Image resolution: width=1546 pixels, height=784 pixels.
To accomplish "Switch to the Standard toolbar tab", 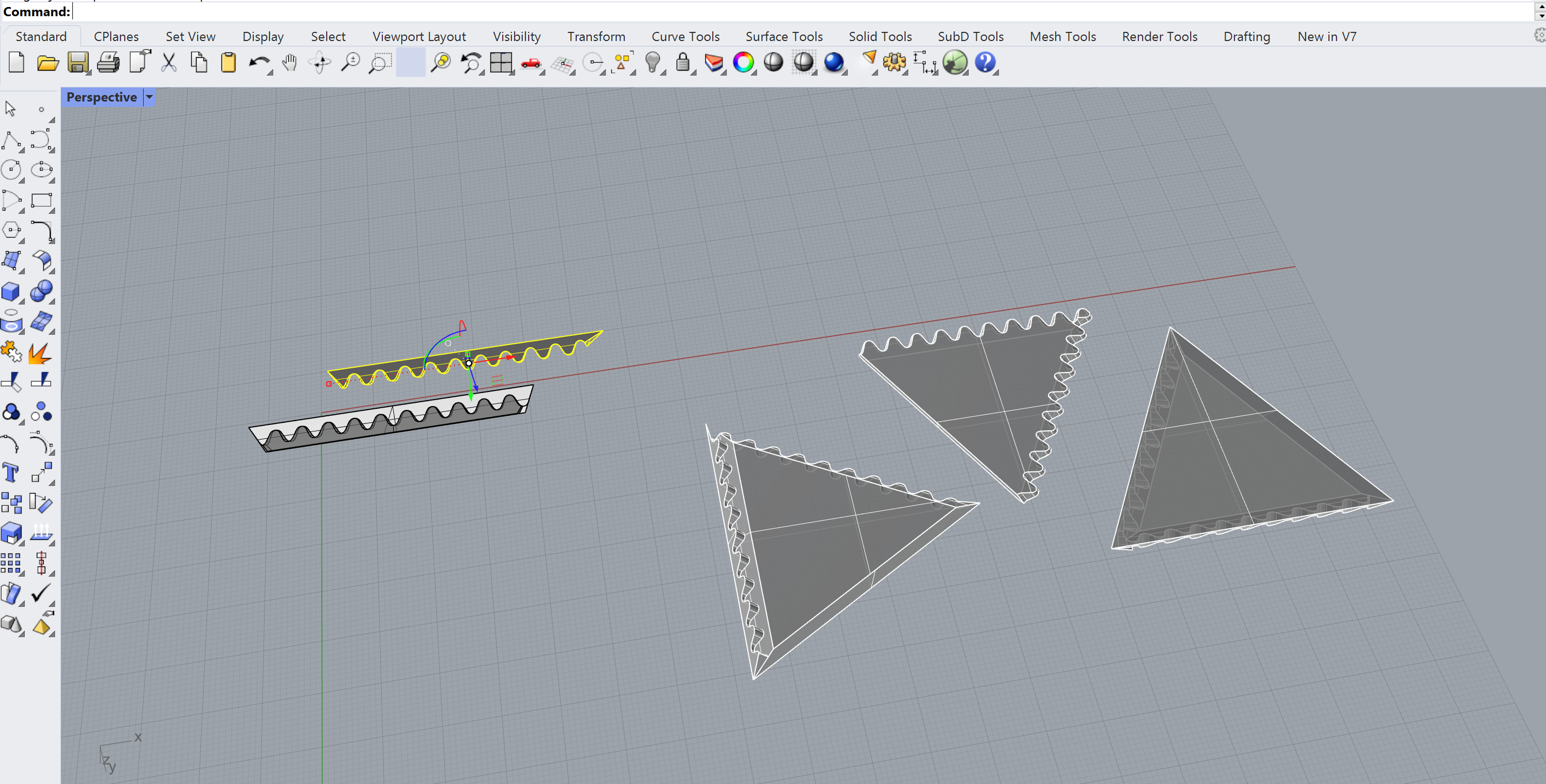I will (41, 37).
